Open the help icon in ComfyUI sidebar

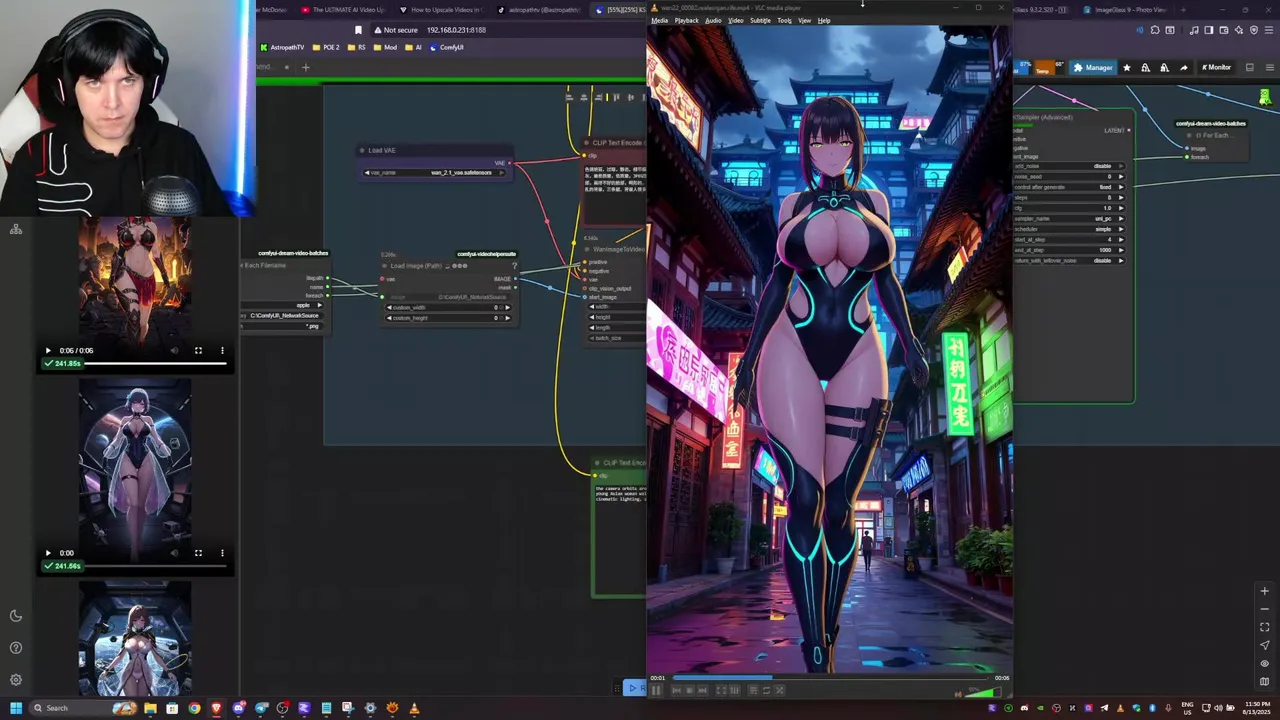pos(16,648)
